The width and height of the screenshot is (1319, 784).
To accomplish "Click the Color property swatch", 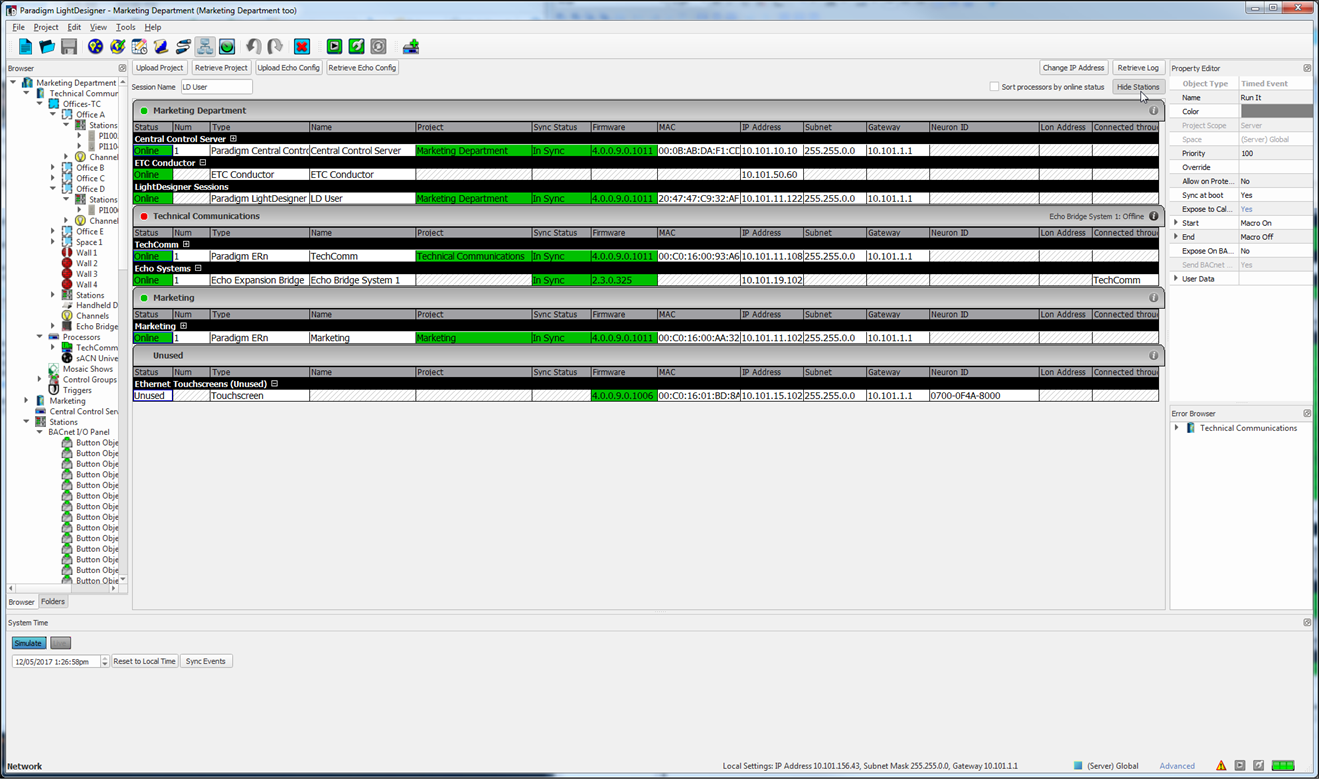I will pos(1275,111).
